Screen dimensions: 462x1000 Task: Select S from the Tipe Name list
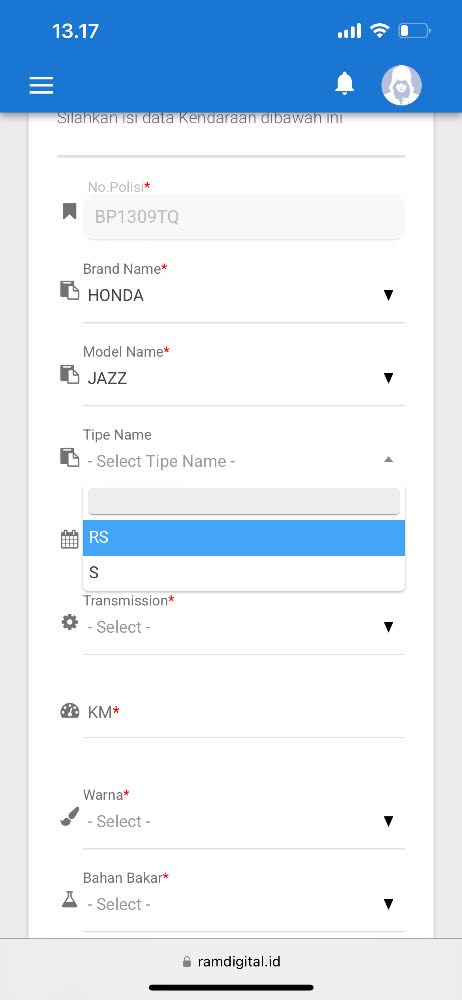pos(244,573)
